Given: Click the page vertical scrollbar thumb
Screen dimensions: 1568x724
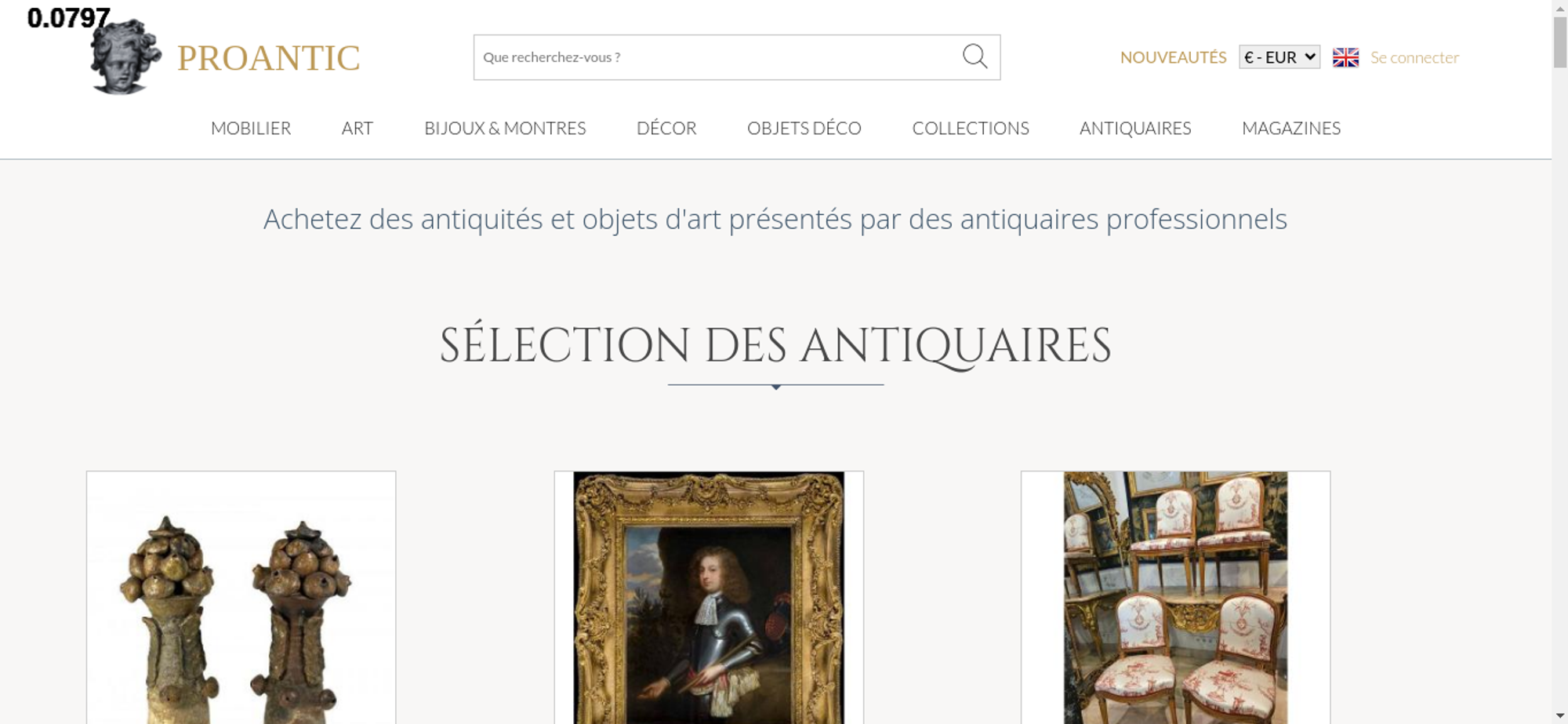Looking at the screenshot, I should (1560, 42).
